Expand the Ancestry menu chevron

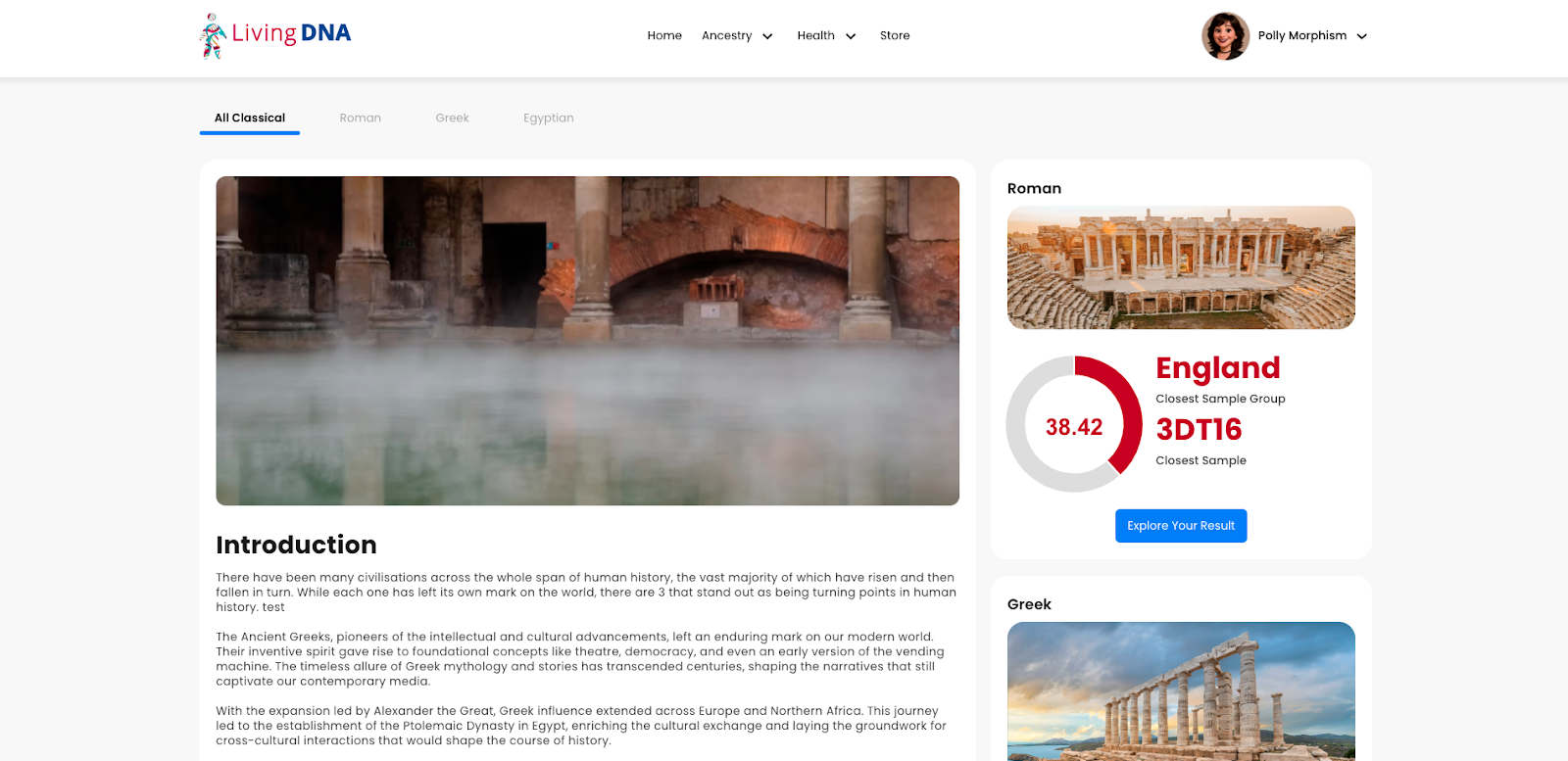pyautogui.click(x=767, y=36)
